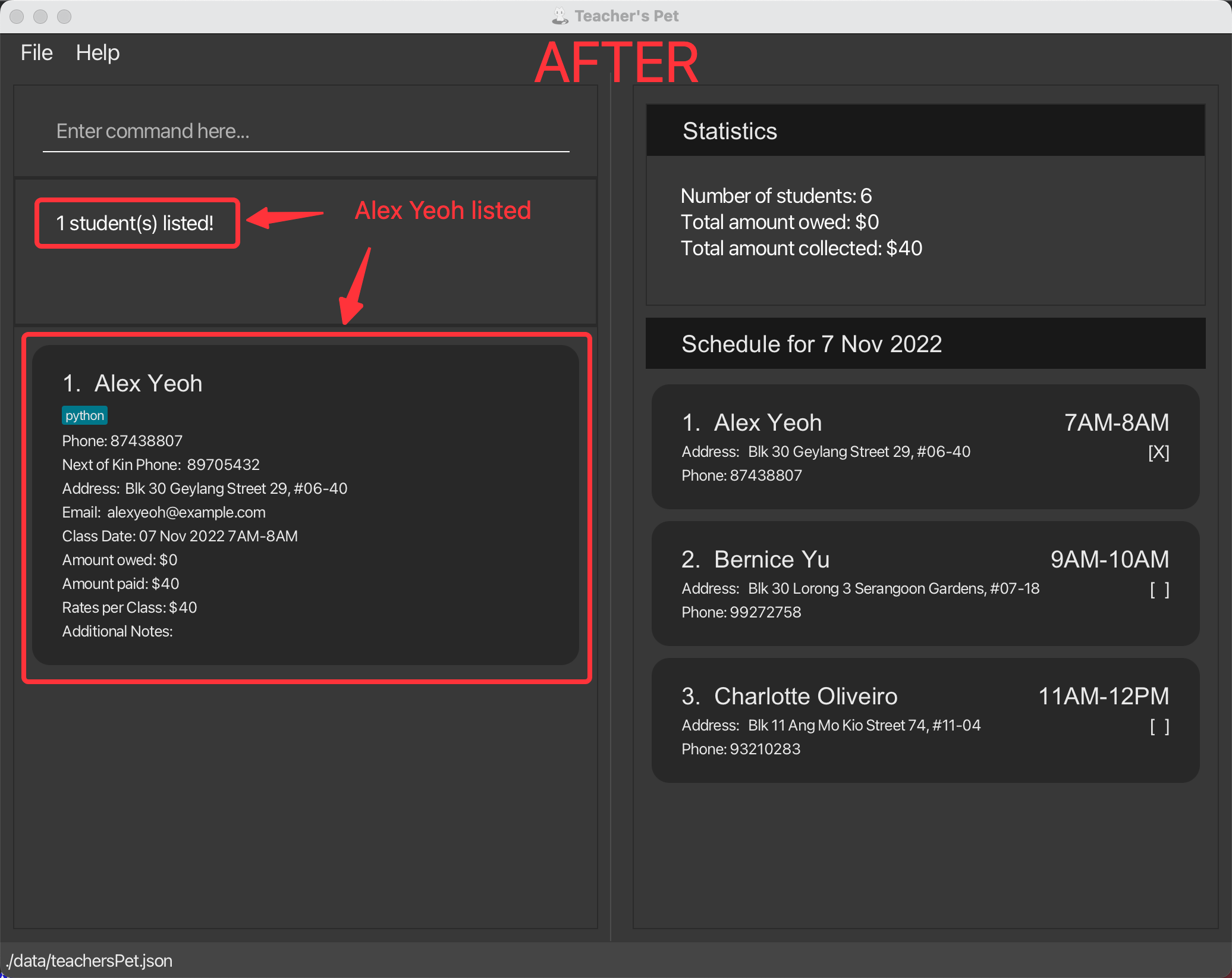Click Charlotte's address Blk 11 Ang Mo Kio
The width and height of the screenshot is (1232, 978).
pos(831,725)
